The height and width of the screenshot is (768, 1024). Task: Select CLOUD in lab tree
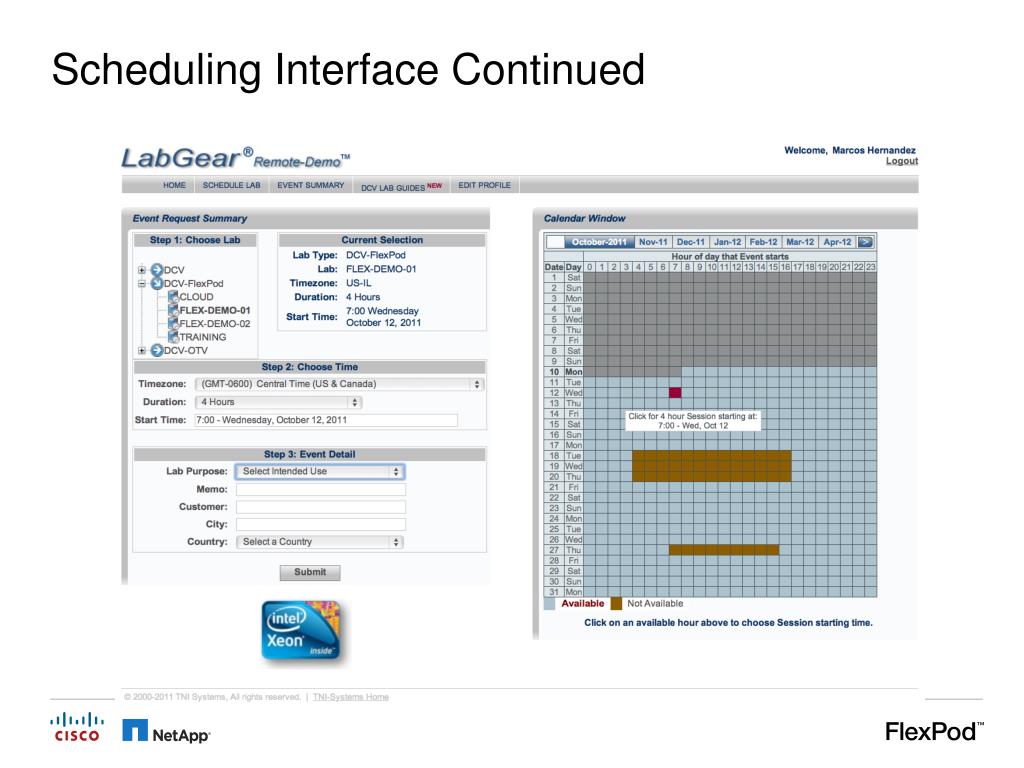click(x=196, y=296)
